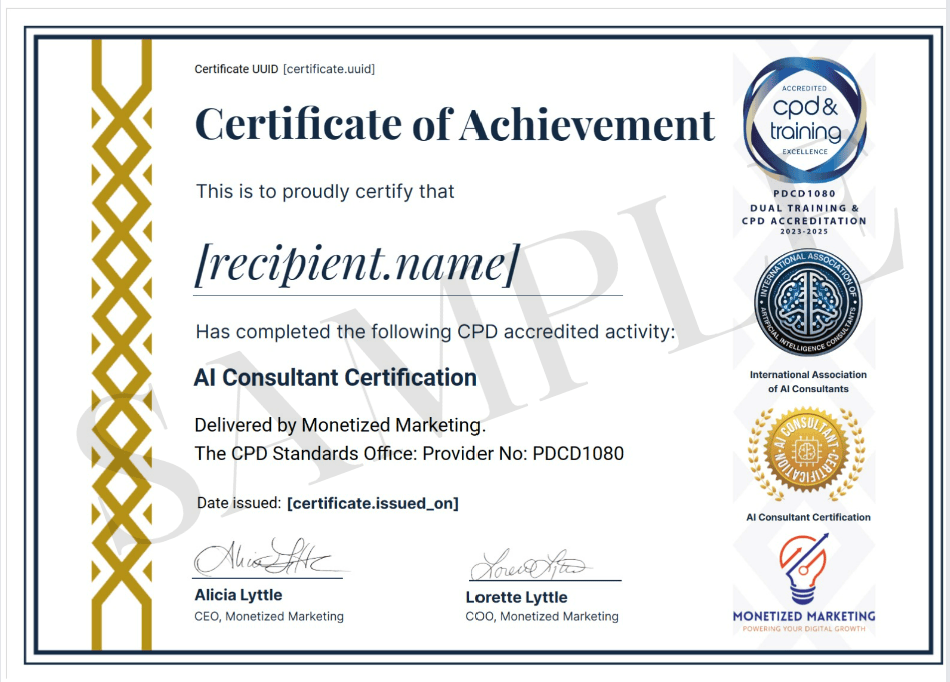The height and width of the screenshot is (682, 950).
Task: Click the name 'Alicia Lyttle'
Action: click(238, 595)
